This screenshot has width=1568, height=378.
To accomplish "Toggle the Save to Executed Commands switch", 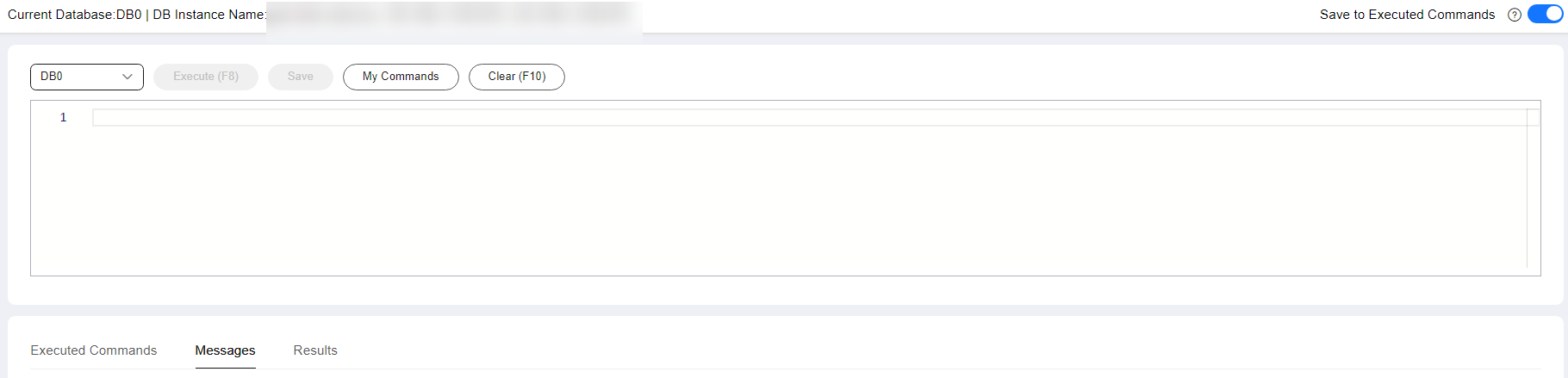I will 1545,15.
